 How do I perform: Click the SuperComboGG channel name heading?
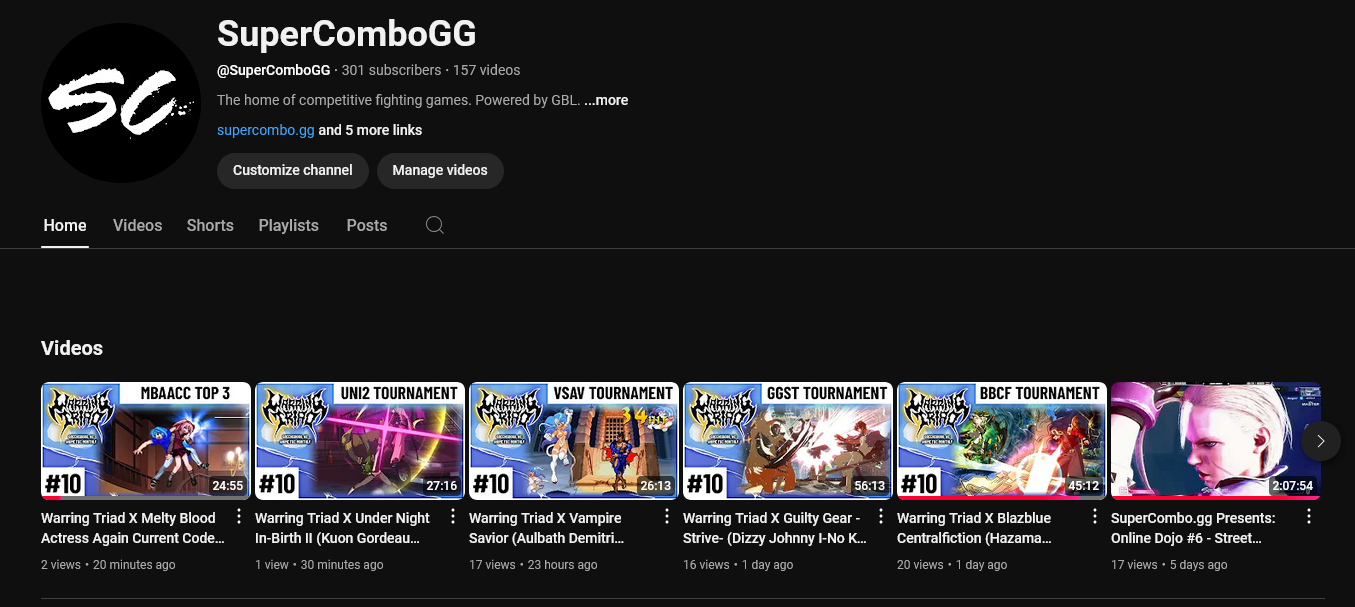tap(346, 34)
